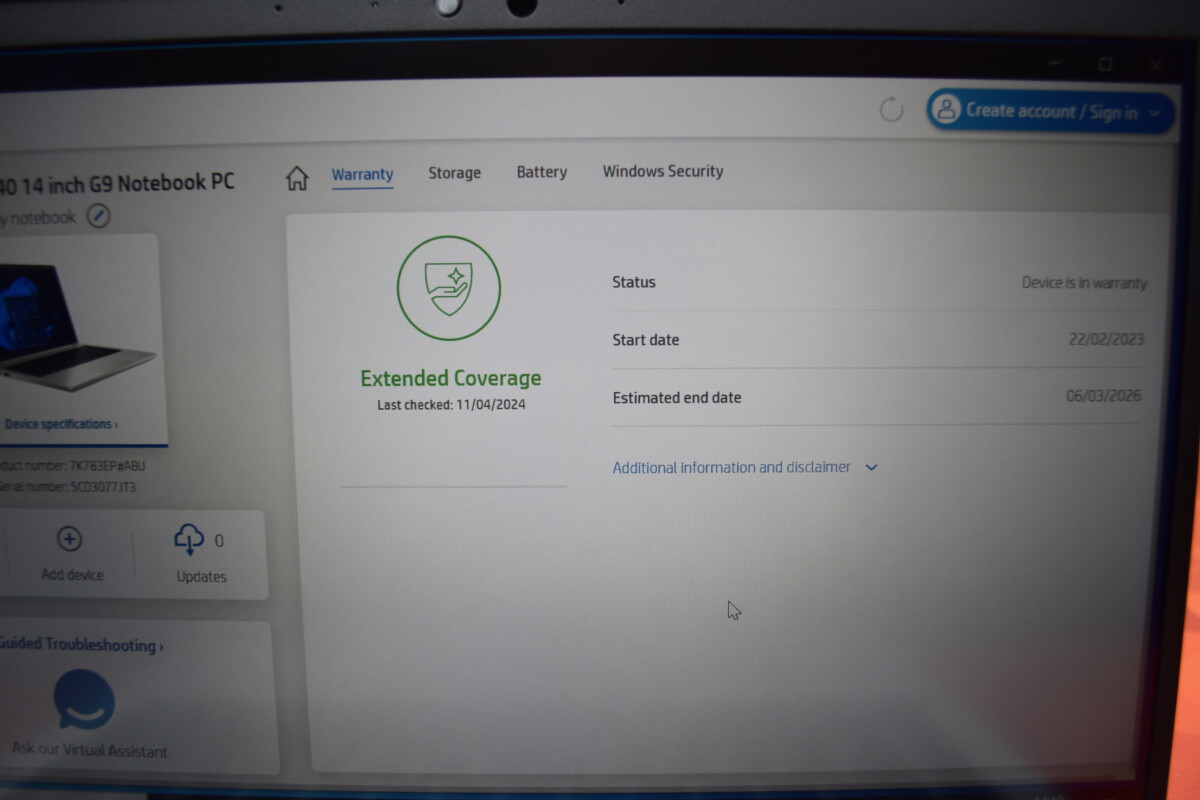Open the dropdown arrow beside Sign in
Screen dimensions: 1200x800
pyautogui.click(x=1155, y=114)
